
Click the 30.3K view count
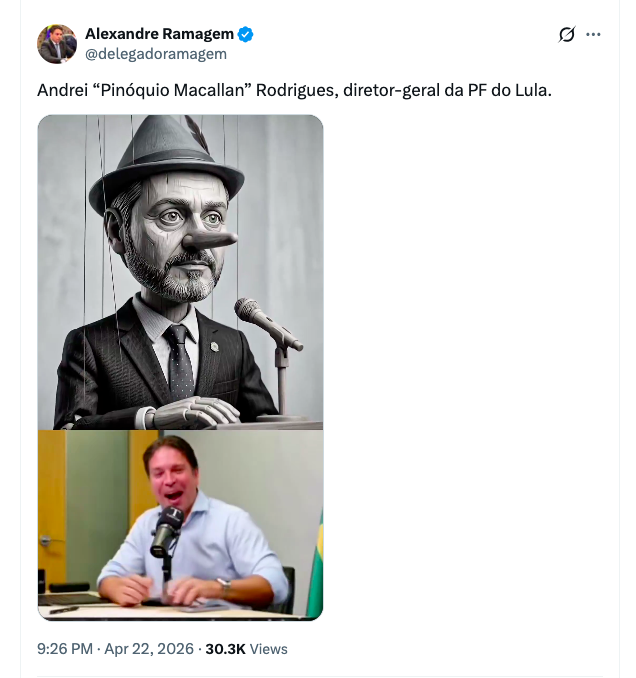(225, 649)
